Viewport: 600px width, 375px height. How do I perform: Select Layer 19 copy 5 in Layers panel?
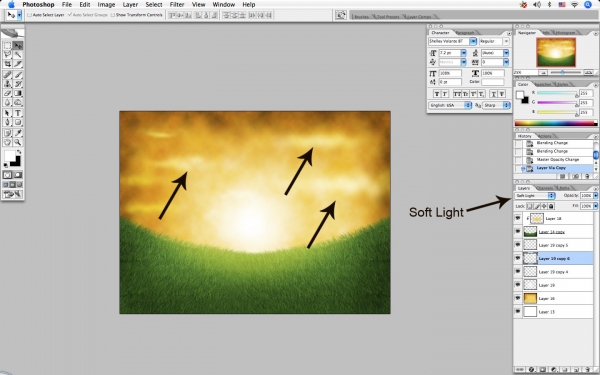click(554, 245)
